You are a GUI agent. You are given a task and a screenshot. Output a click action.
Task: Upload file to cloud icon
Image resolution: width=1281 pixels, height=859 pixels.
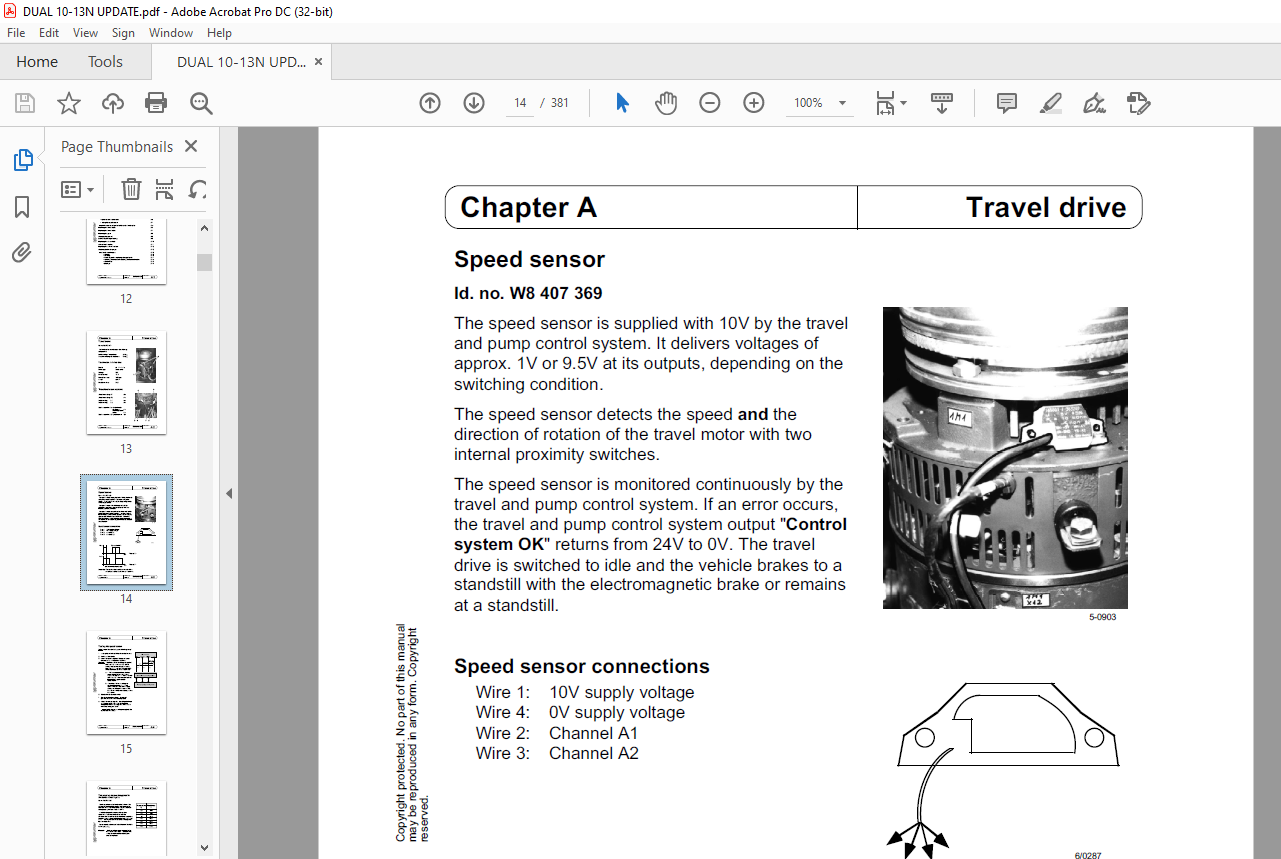pos(113,103)
